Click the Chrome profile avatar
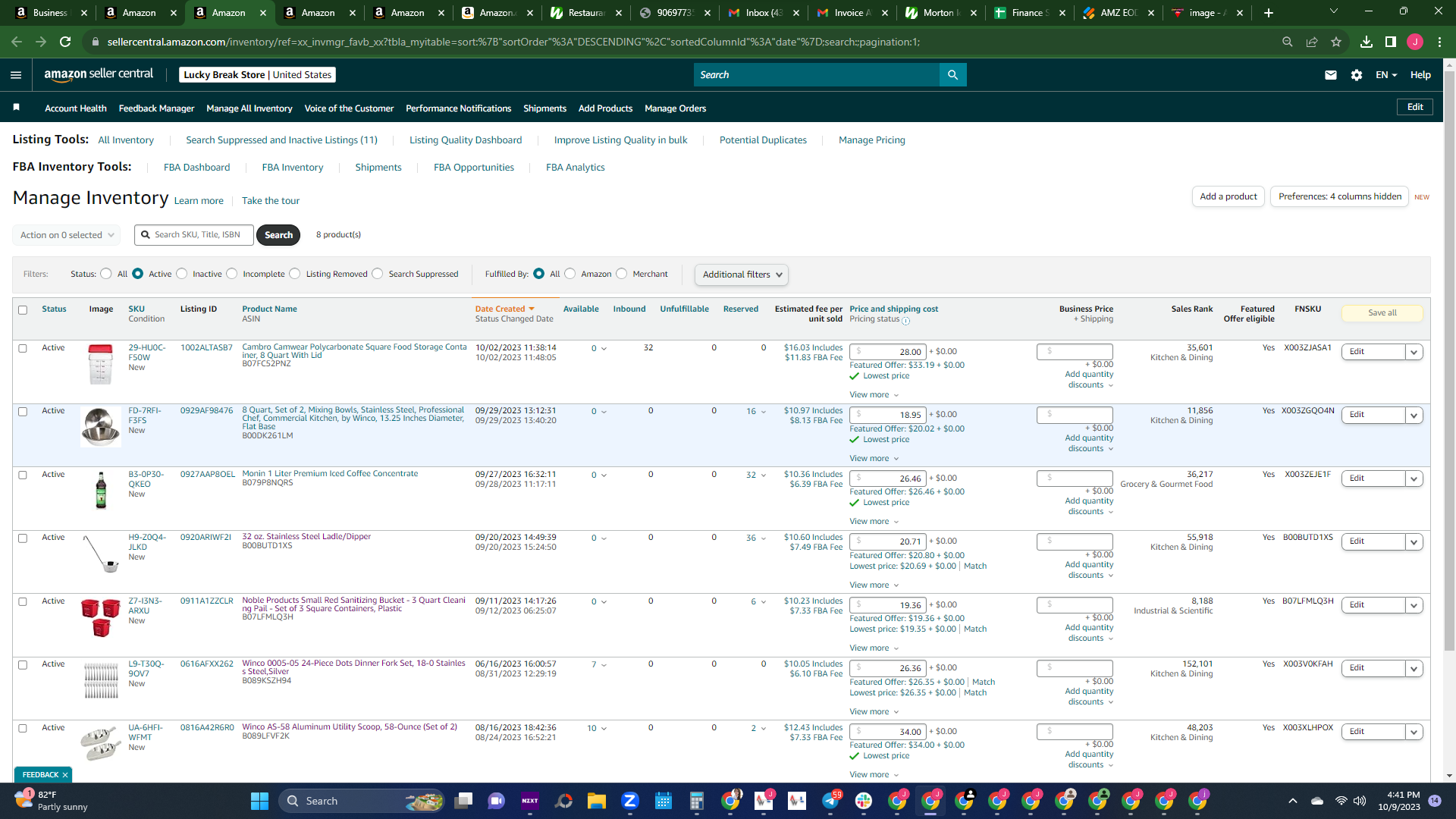The image size is (1456, 819). point(1415,42)
